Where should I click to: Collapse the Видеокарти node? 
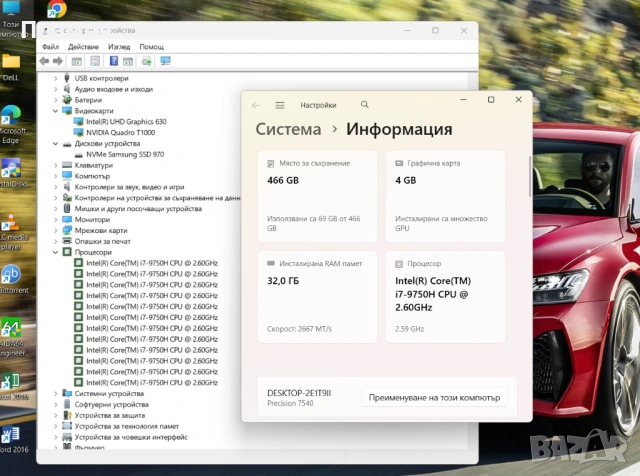pyautogui.click(x=56, y=111)
